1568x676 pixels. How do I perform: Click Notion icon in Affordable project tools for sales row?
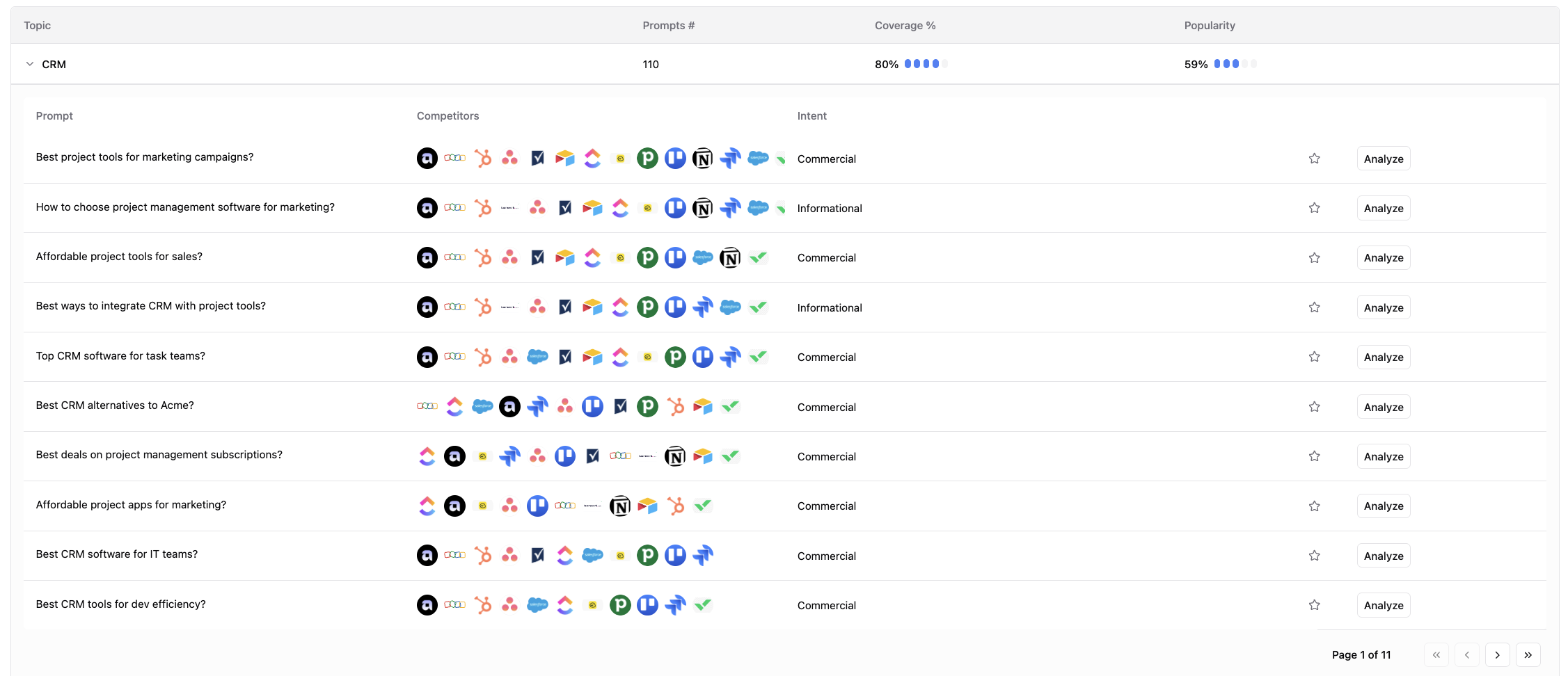click(x=729, y=258)
